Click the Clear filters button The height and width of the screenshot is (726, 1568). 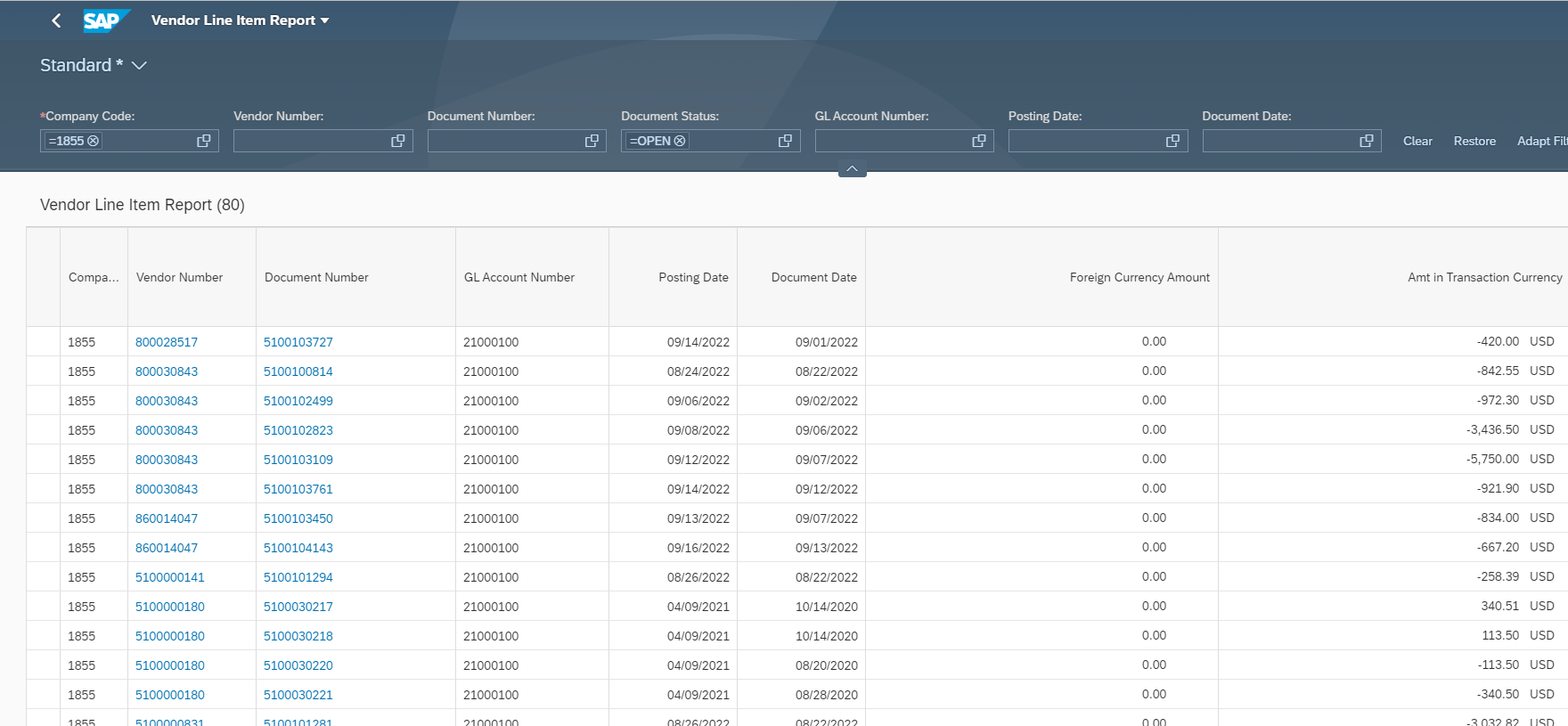pyautogui.click(x=1417, y=141)
